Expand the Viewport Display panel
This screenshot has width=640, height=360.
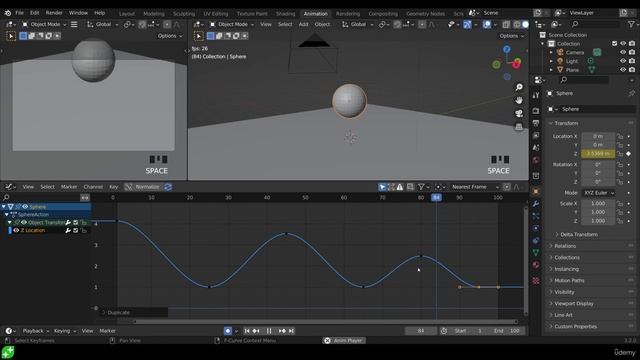click(x=574, y=303)
